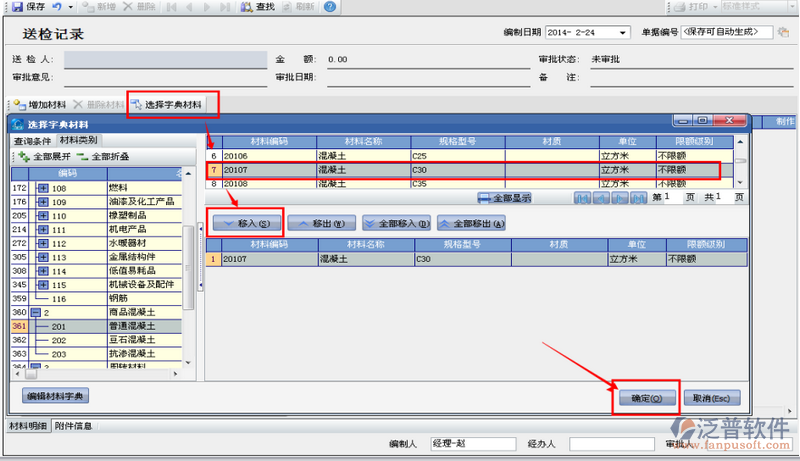Click the 备注 field
Image resolution: width=800 pixels, height=461 pixels.
692,78
